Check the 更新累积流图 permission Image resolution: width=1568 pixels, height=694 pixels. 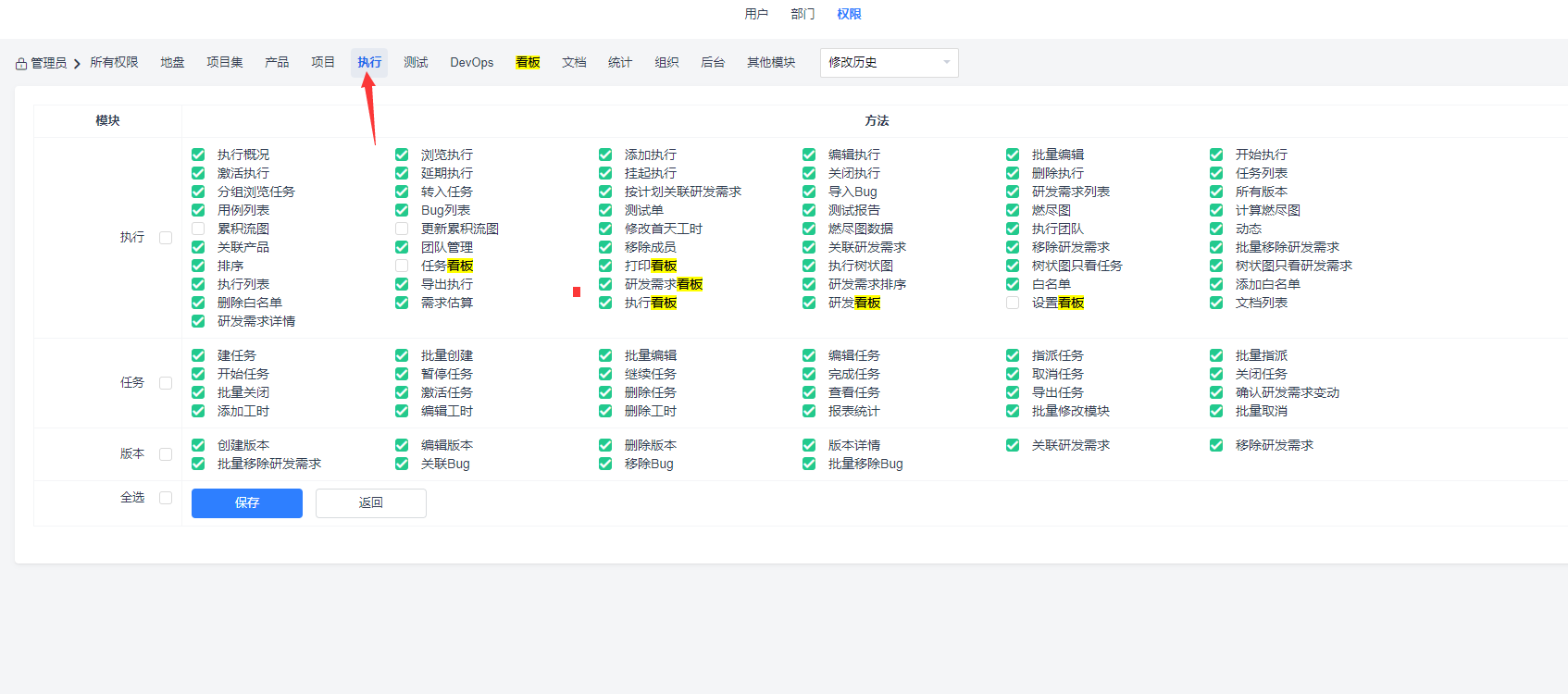[402, 229]
